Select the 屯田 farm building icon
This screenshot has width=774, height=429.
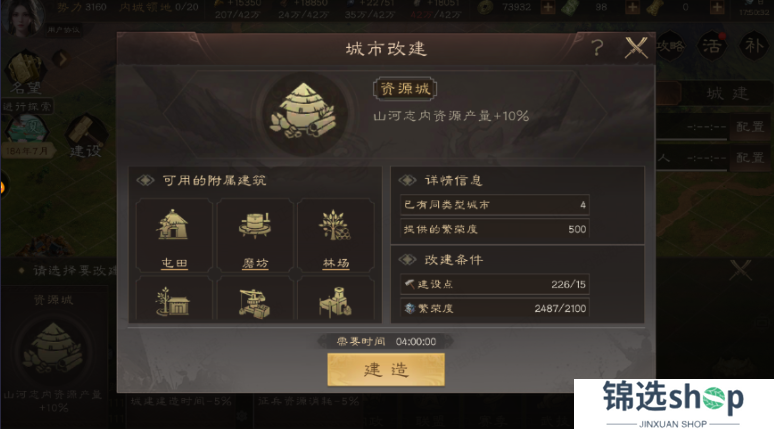pyautogui.click(x=174, y=235)
